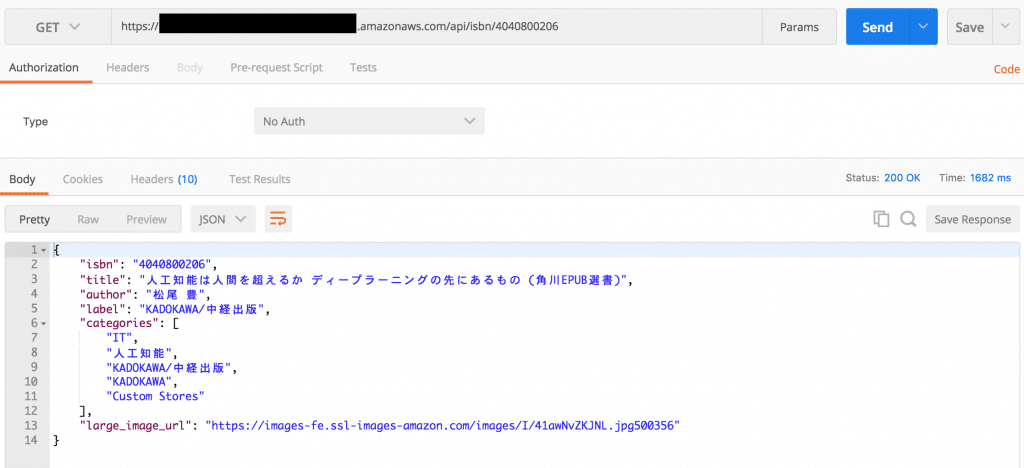Open the Params editor
The width and height of the screenshot is (1024, 468).
point(799,27)
